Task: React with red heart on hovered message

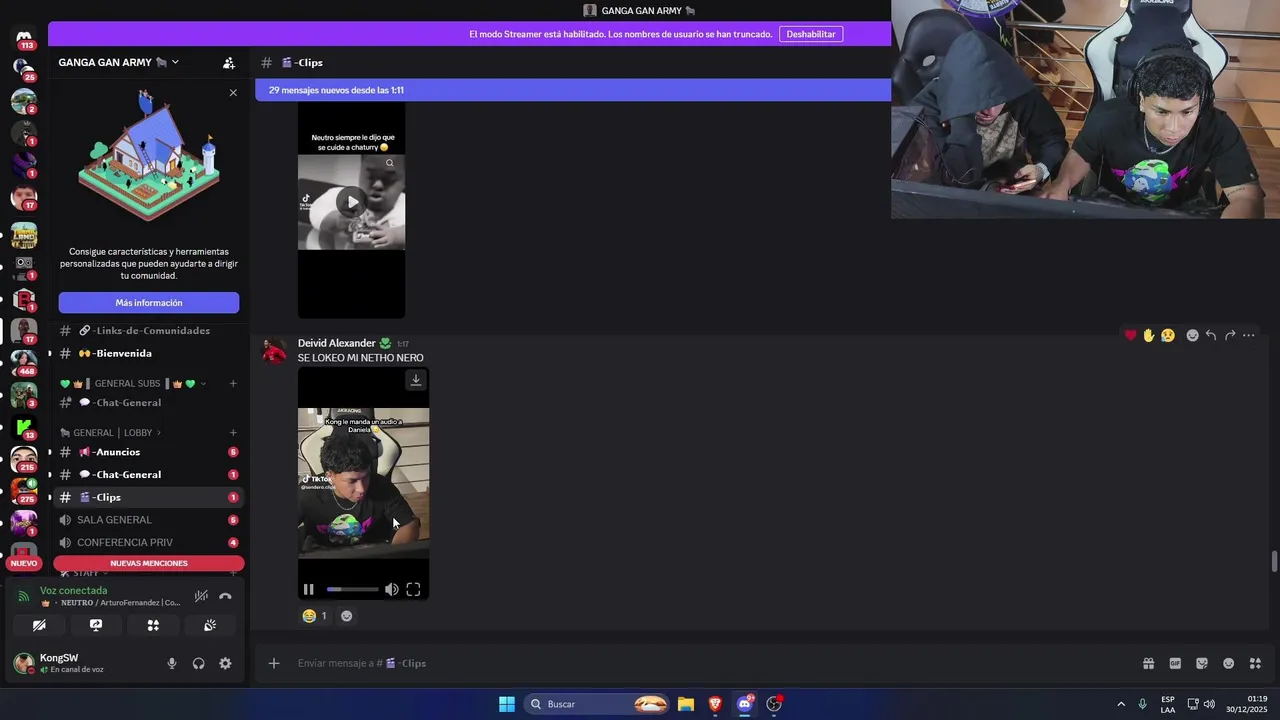Action: [1130, 335]
